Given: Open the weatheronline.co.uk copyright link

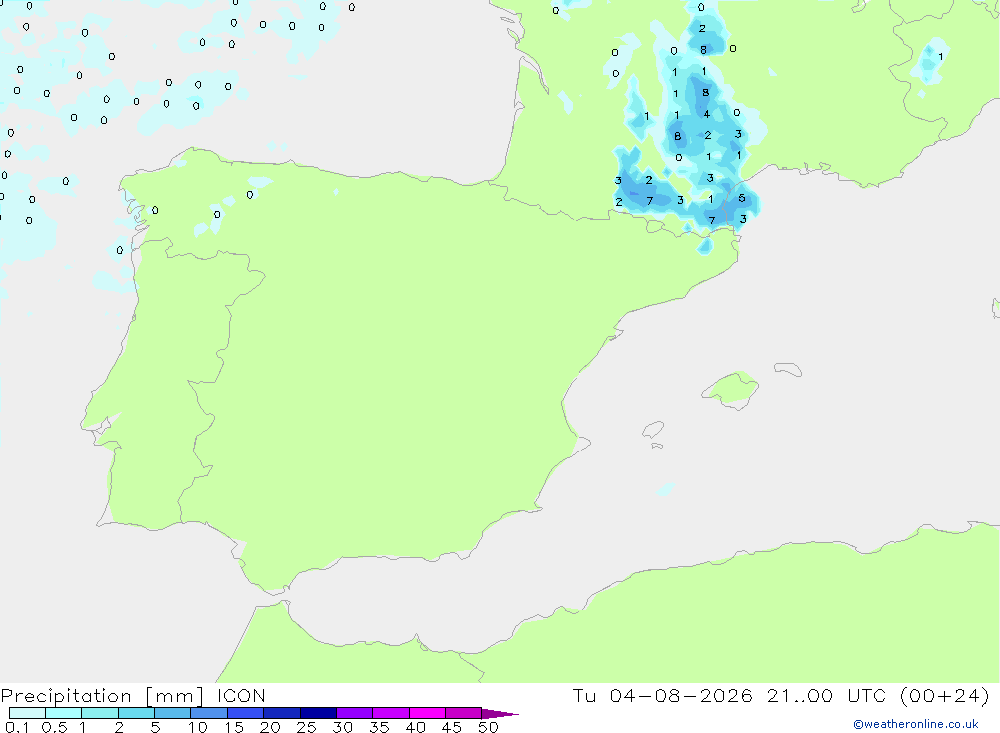Looking at the screenshot, I should (x=916, y=724).
